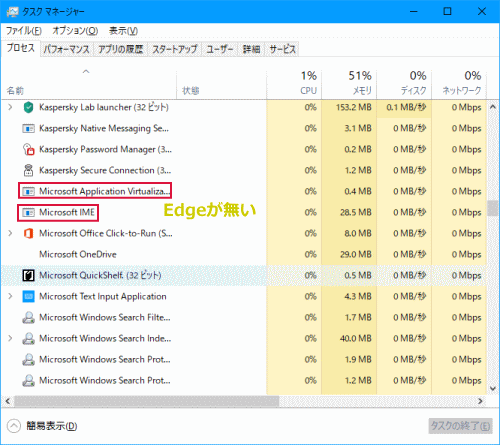Switch to the 詳細 tab
This screenshot has height=445, width=500.
pyautogui.click(x=251, y=49)
